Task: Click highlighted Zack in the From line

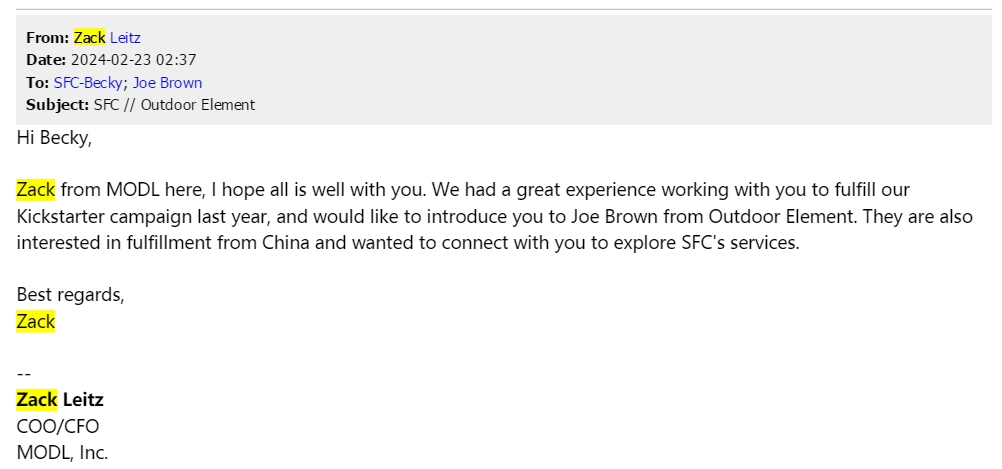Action: pos(89,38)
